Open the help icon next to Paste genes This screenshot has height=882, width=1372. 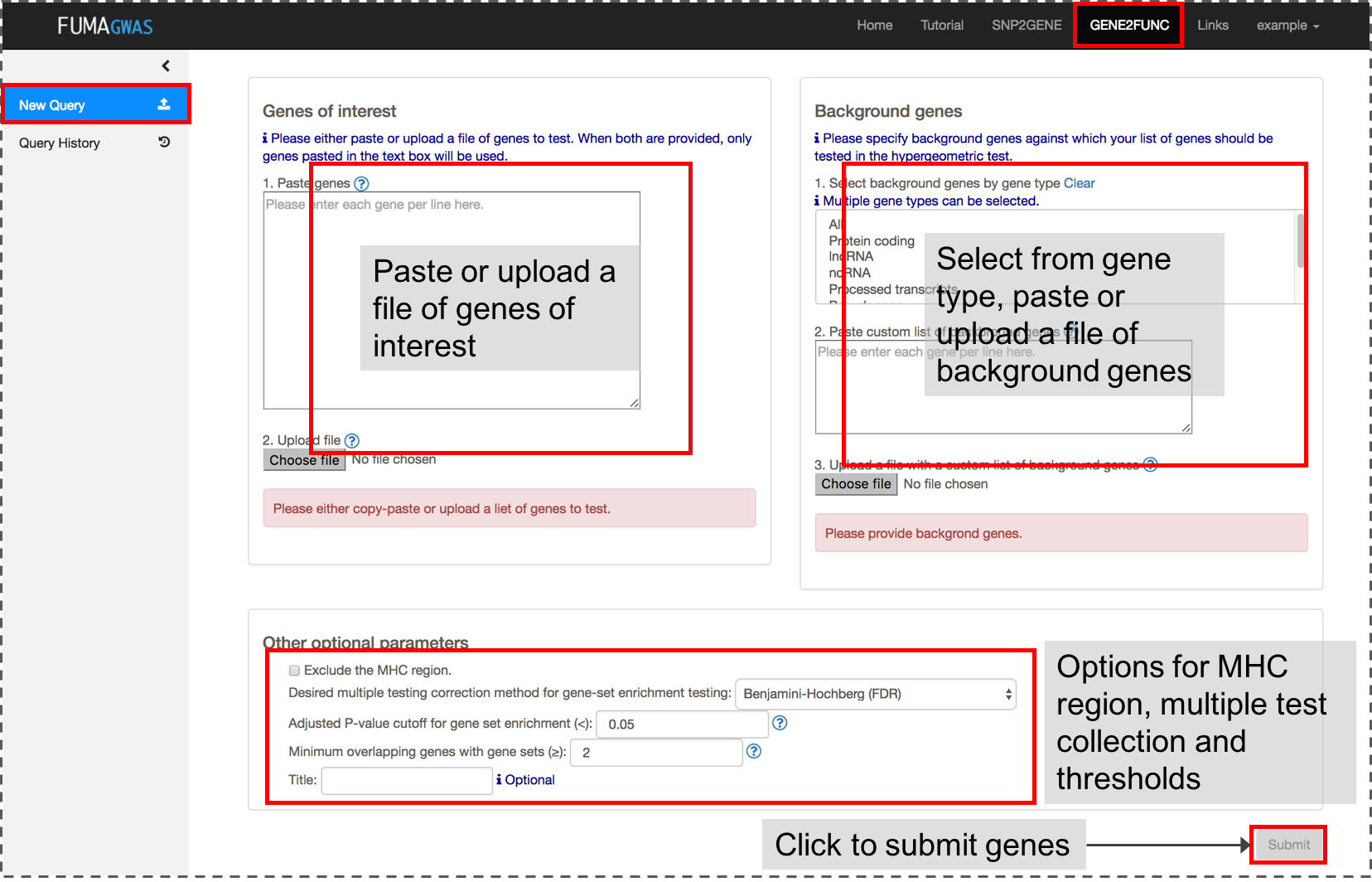tap(361, 184)
